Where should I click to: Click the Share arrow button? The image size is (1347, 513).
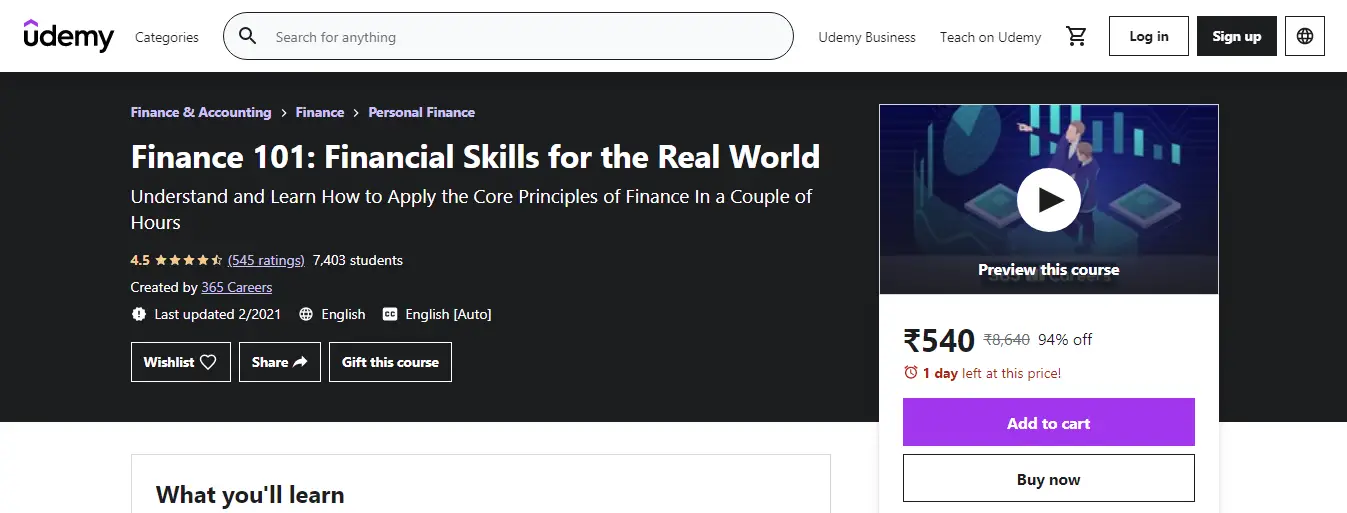coord(279,362)
